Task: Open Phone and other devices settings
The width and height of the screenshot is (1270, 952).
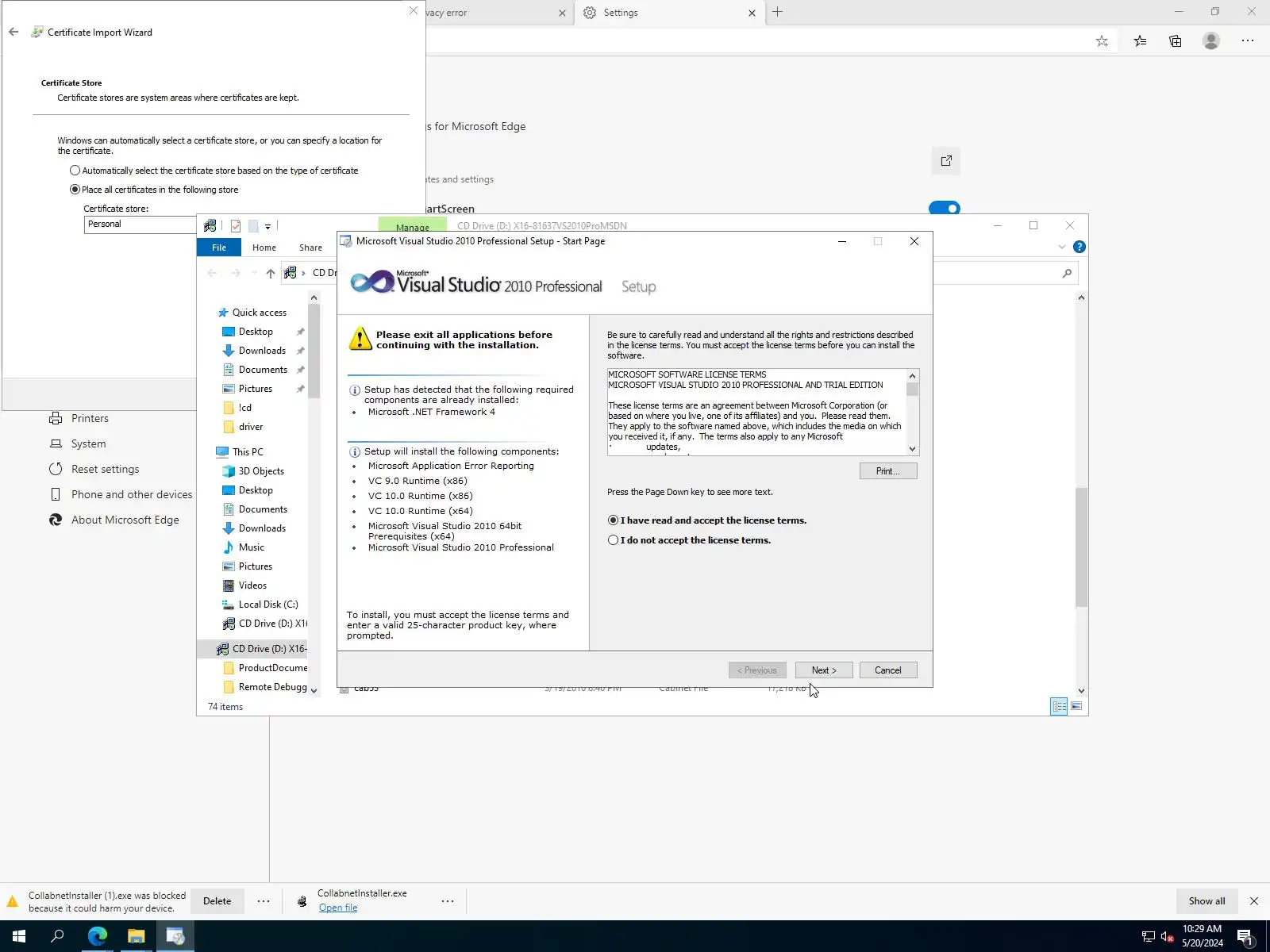Action: pos(132,494)
